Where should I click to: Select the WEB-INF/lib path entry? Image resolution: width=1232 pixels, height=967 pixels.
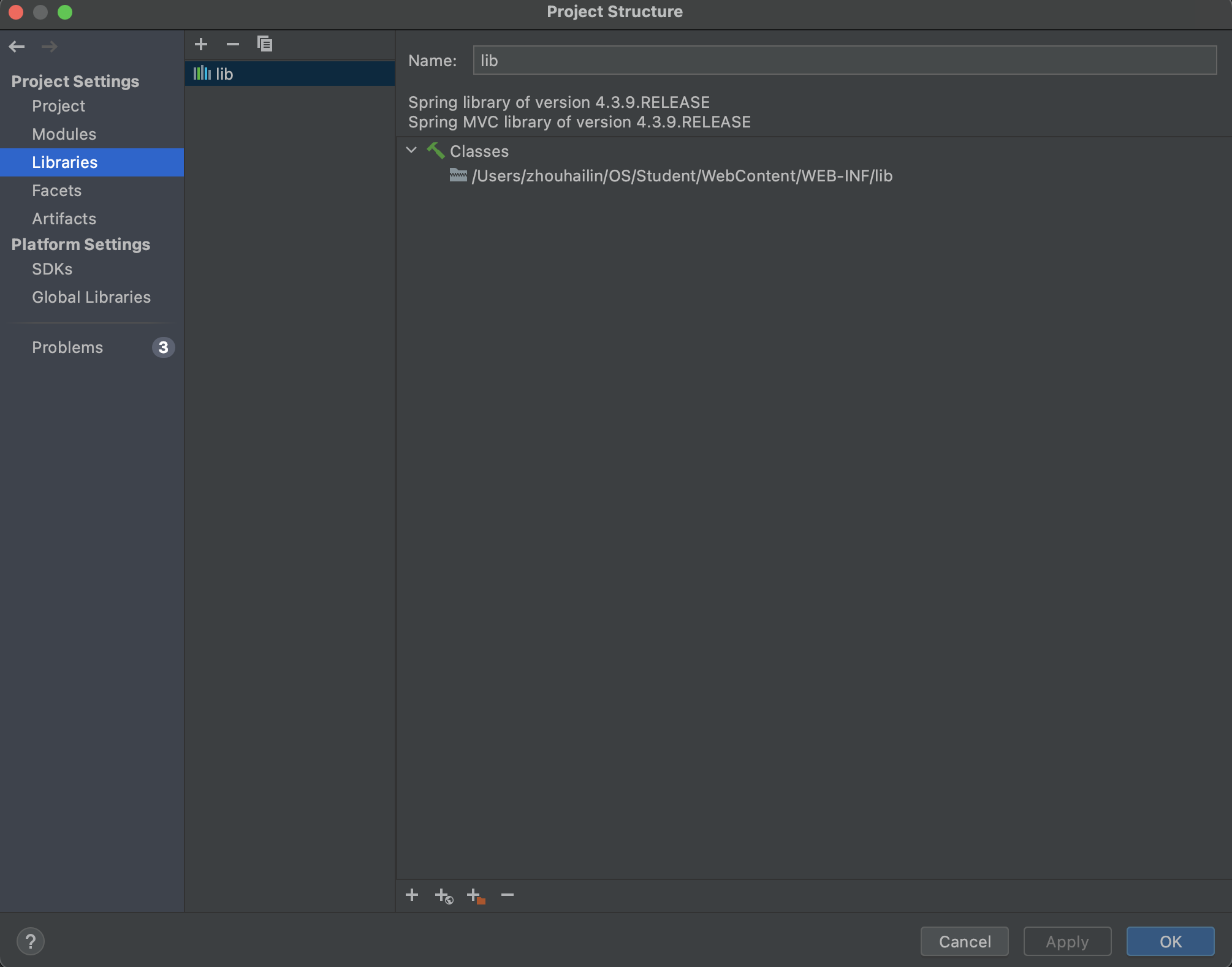coord(681,176)
